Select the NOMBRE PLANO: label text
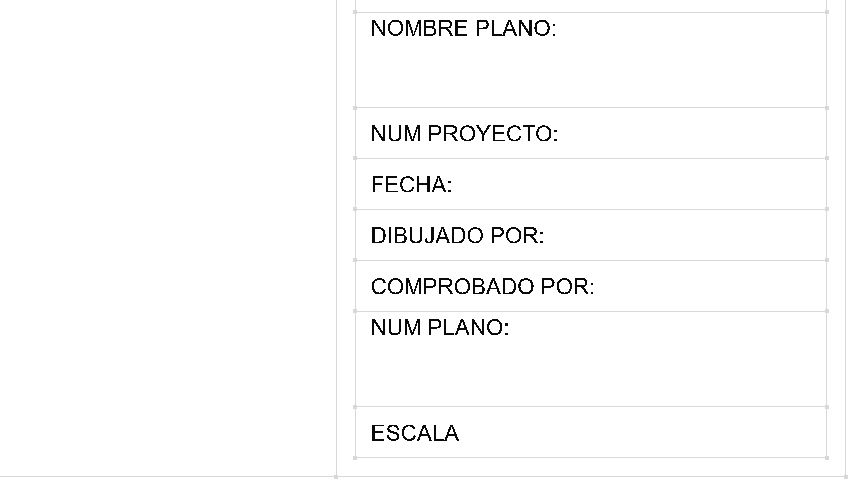This screenshot has height=482, width=868. coord(463,28)
